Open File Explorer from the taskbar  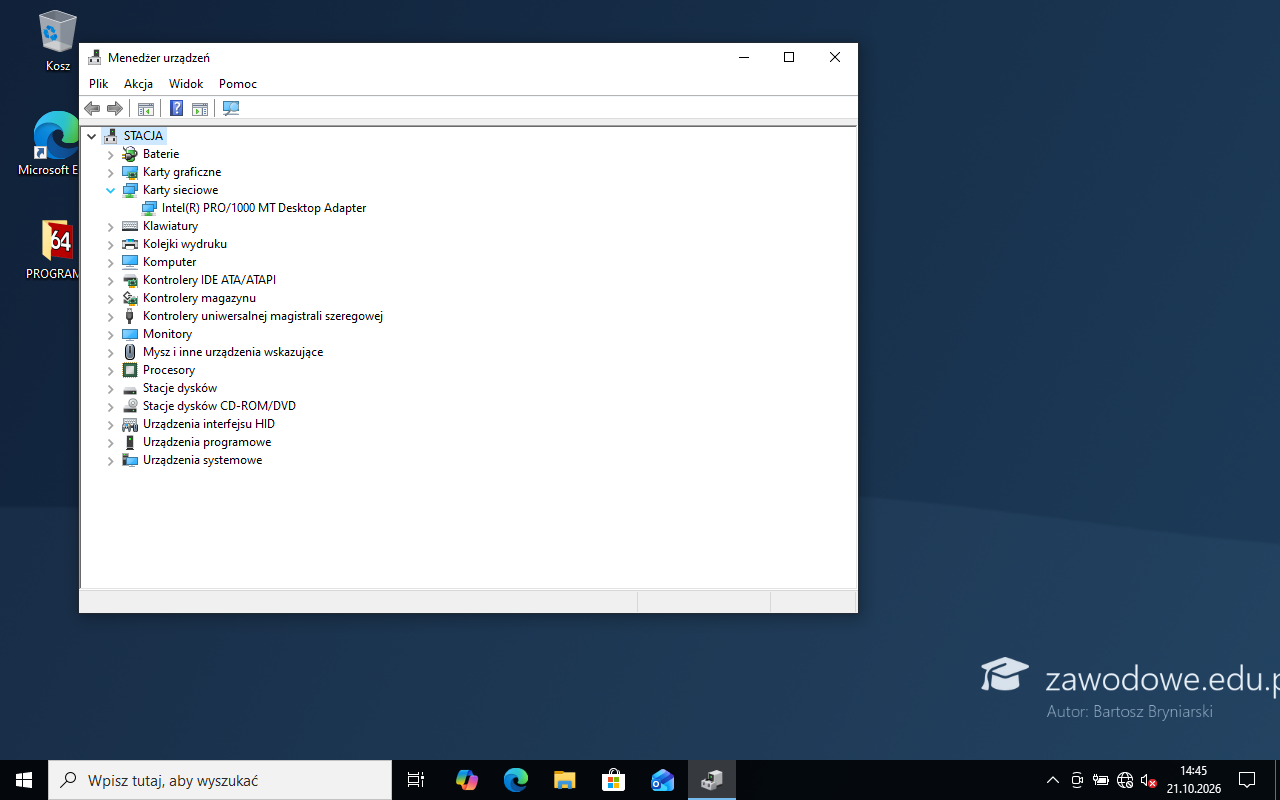pos(565,780)
